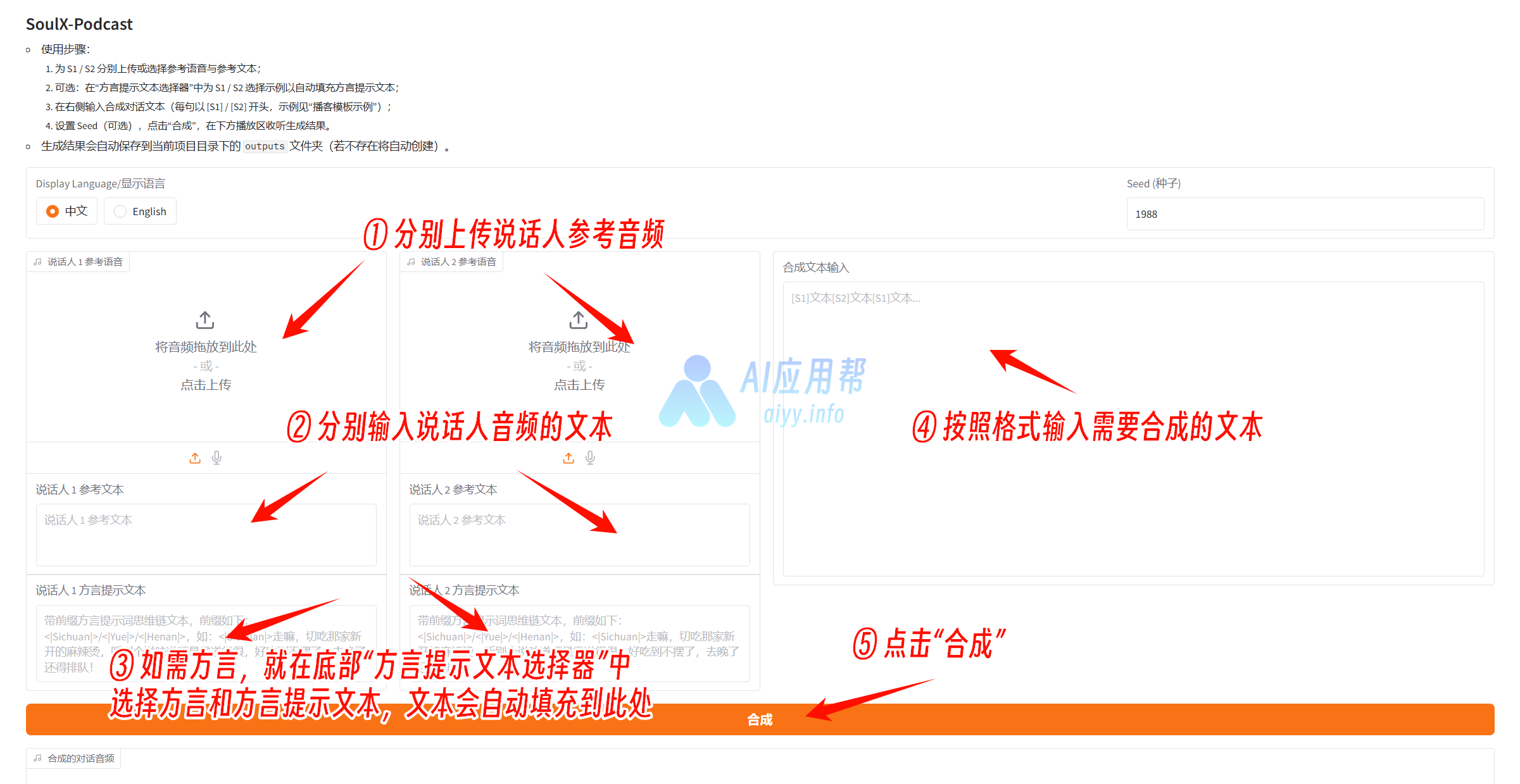
Task: Click 点击上传 text in Speaker 2 panel
Action: click(579, 385)
